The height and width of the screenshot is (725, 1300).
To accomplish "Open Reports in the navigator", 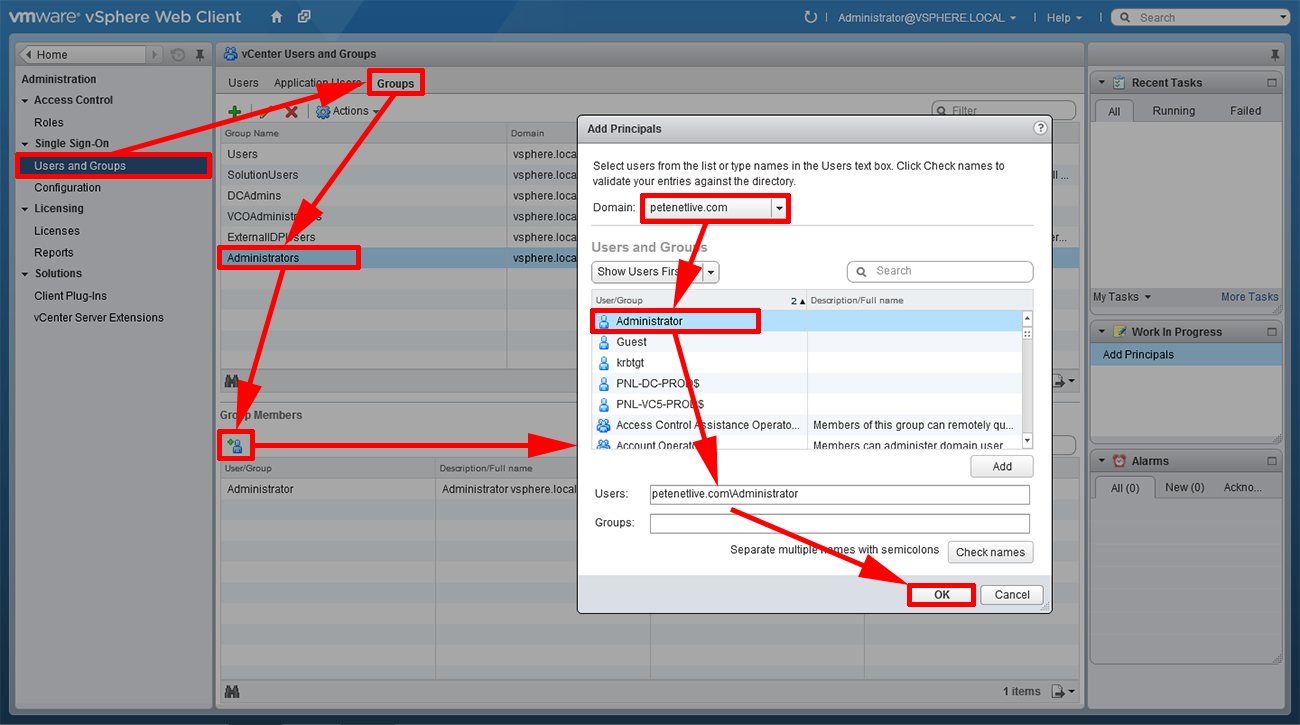I will 54,253.
